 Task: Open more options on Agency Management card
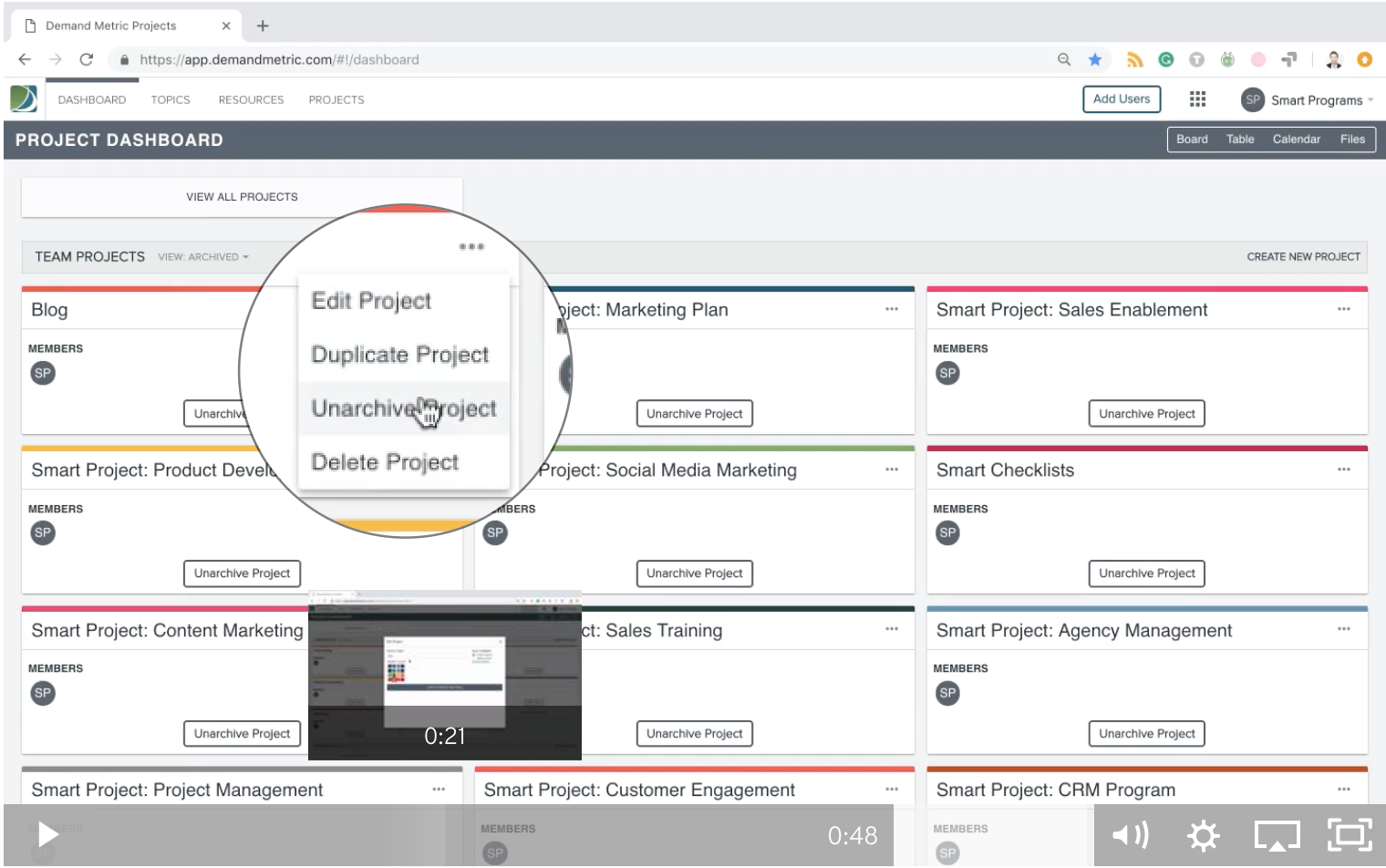coord(1344,629)
